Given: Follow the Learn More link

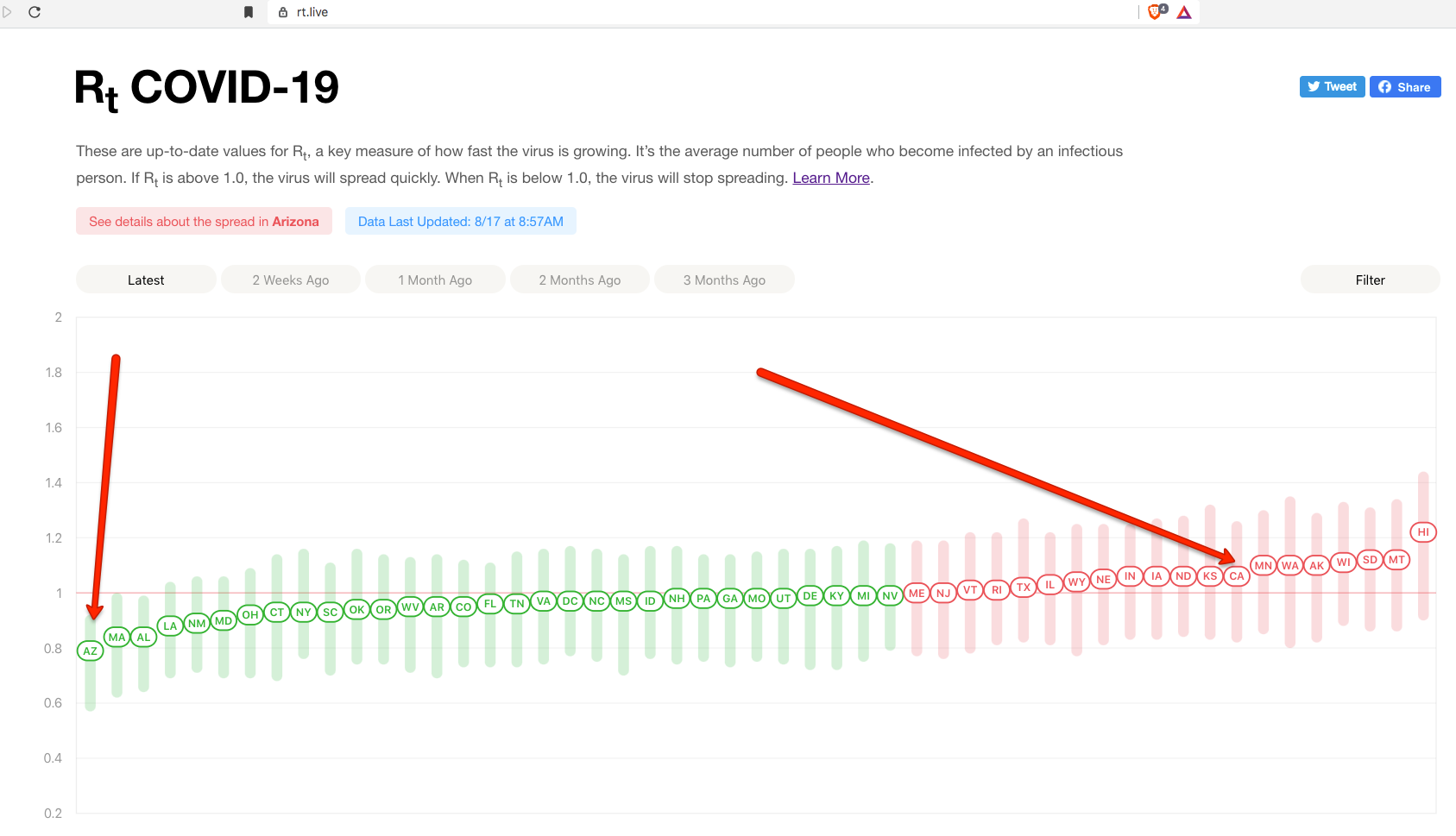Looking at the screenshot, I should (831, 178).
